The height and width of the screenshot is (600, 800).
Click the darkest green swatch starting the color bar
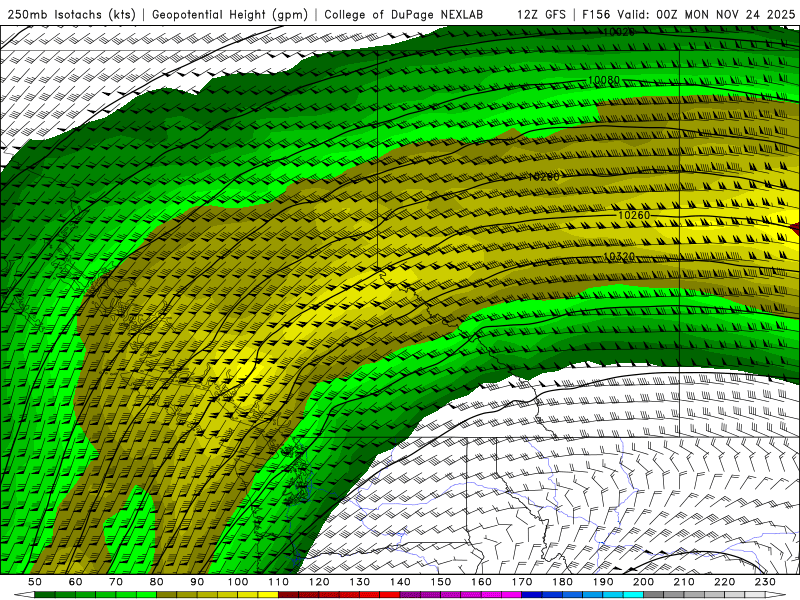tap(44, 595)
